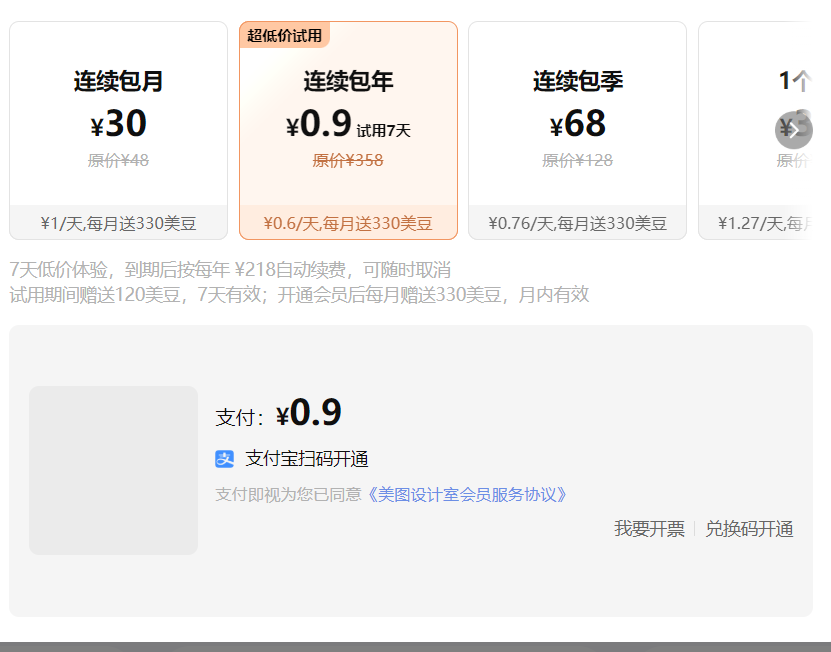Select the 连续包年 ¥0.9 trial plan card
This screenshot has height=652, width=831.
[348, 130]
